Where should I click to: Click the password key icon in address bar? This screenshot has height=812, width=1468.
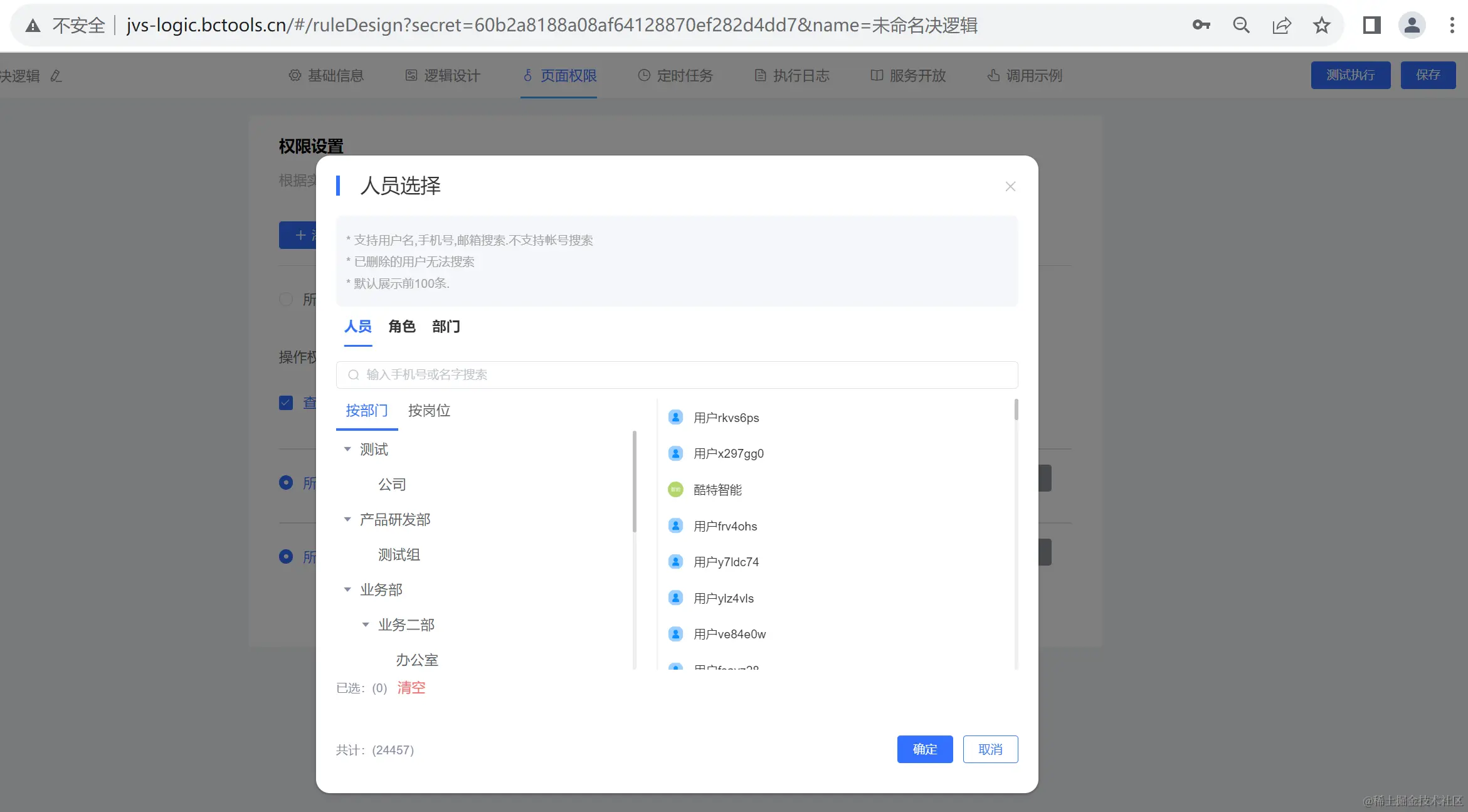(1201, 25)
